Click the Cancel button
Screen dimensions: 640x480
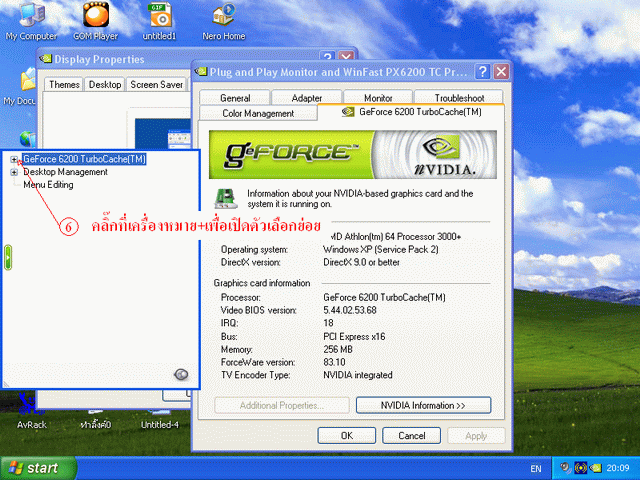pyautogui.click(x=411, y=436)
